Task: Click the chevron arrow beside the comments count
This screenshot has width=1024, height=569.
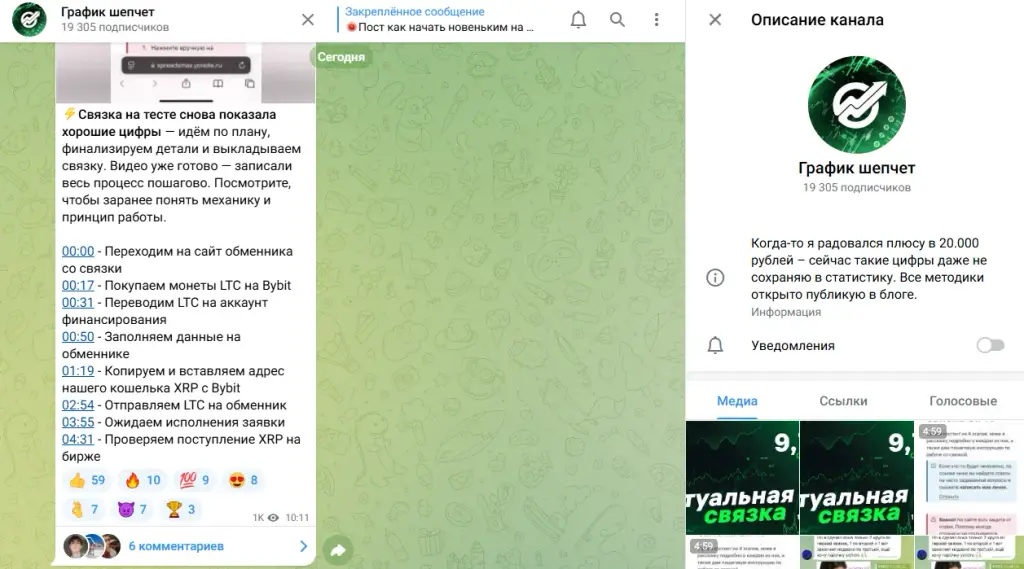Action: tap(304, 546)
